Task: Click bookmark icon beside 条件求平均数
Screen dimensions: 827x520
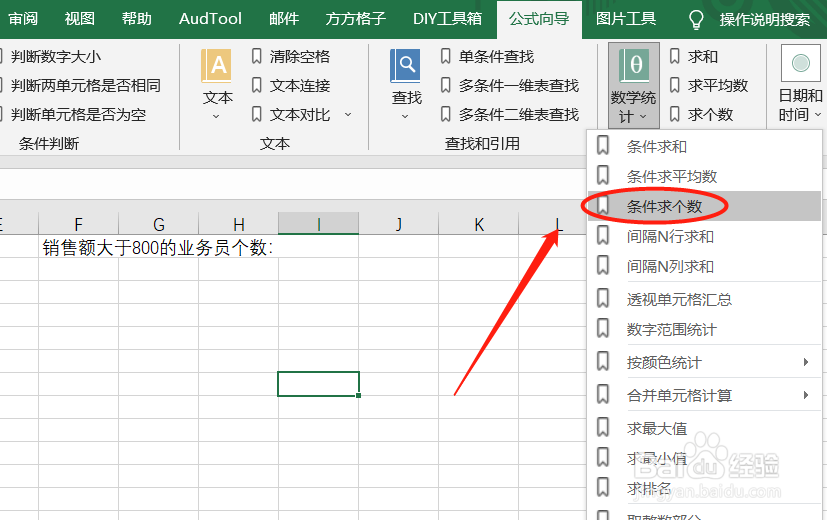Action: (603, 175)
